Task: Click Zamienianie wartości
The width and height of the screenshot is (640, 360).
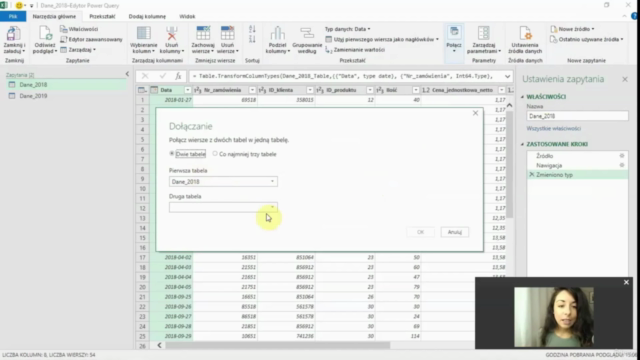Action: pyautogui.click(x=355, y=49)
